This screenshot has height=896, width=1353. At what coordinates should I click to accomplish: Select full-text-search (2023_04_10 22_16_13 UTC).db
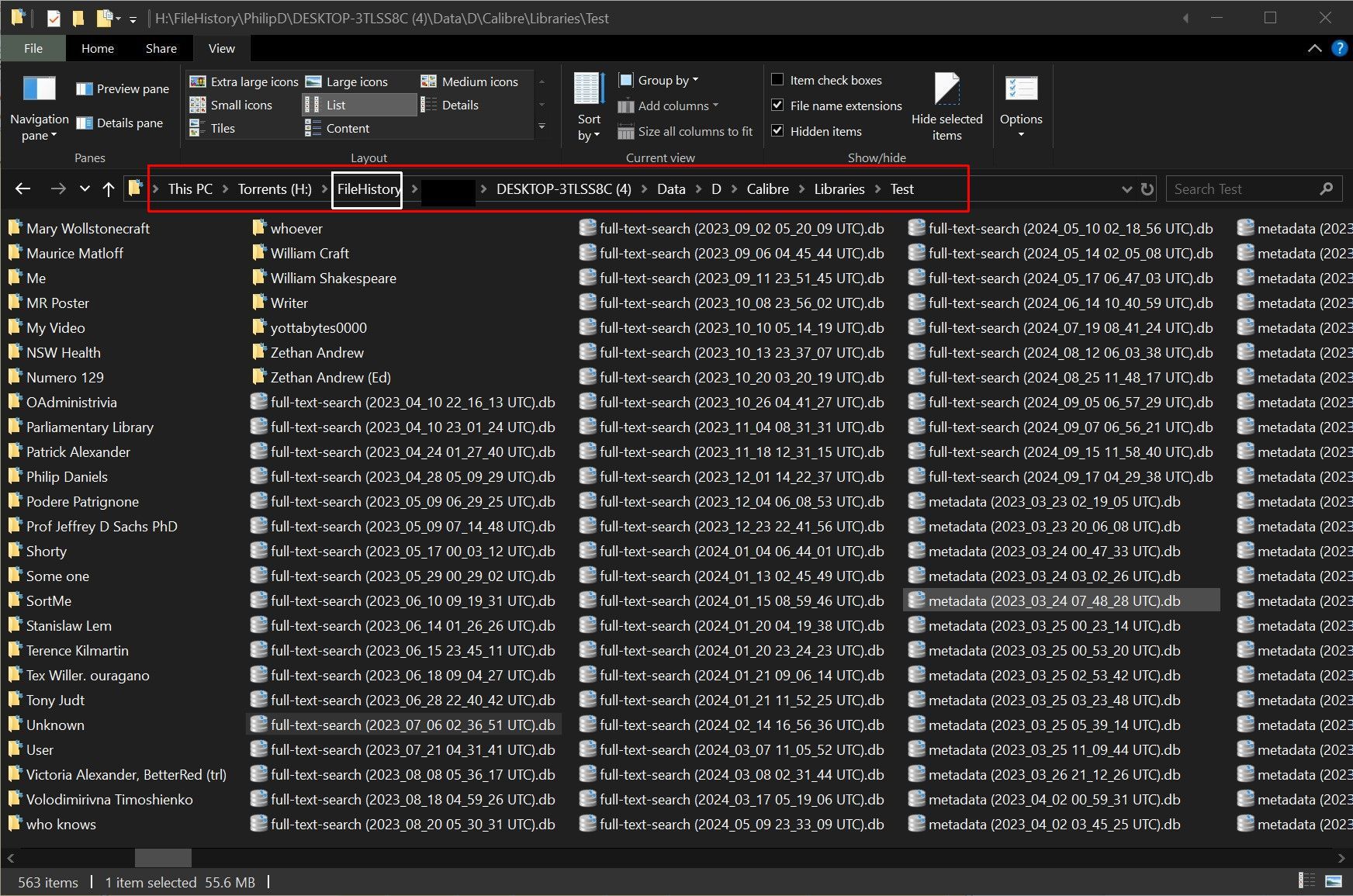point(403,402)
